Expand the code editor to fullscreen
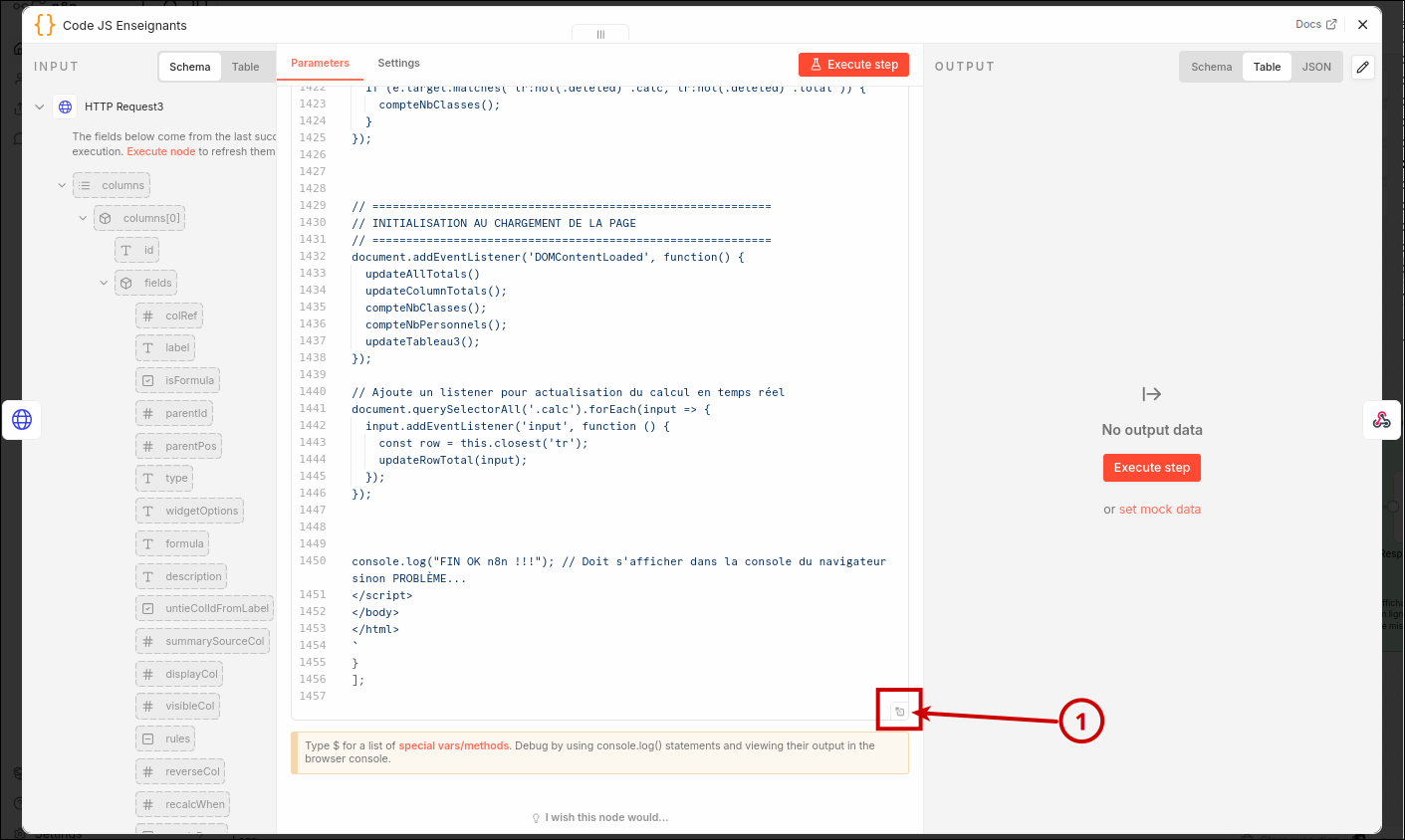The width and height of the screenshot is (1405, 840). [x=899, y=711]
